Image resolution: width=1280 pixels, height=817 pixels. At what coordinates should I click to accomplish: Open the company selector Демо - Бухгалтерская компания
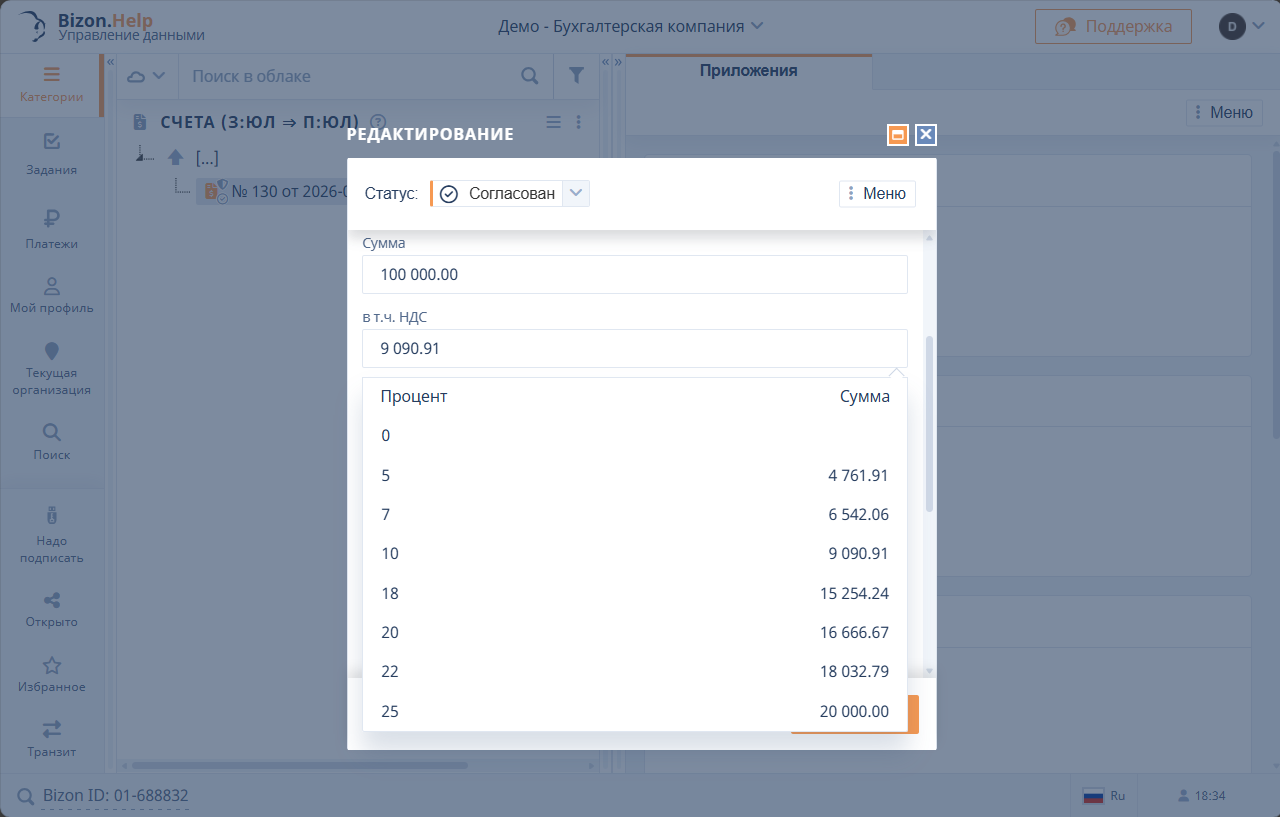click(x=630, y=26)
